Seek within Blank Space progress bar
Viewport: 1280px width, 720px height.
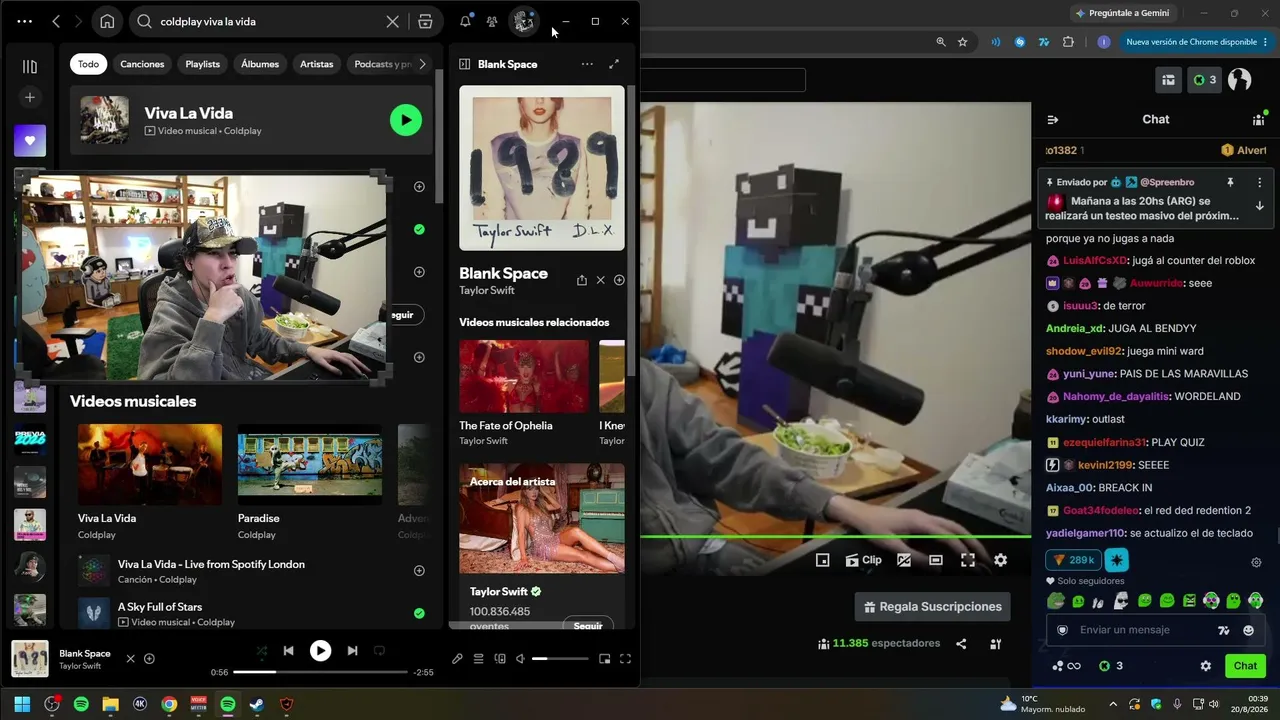pos(320,672)
